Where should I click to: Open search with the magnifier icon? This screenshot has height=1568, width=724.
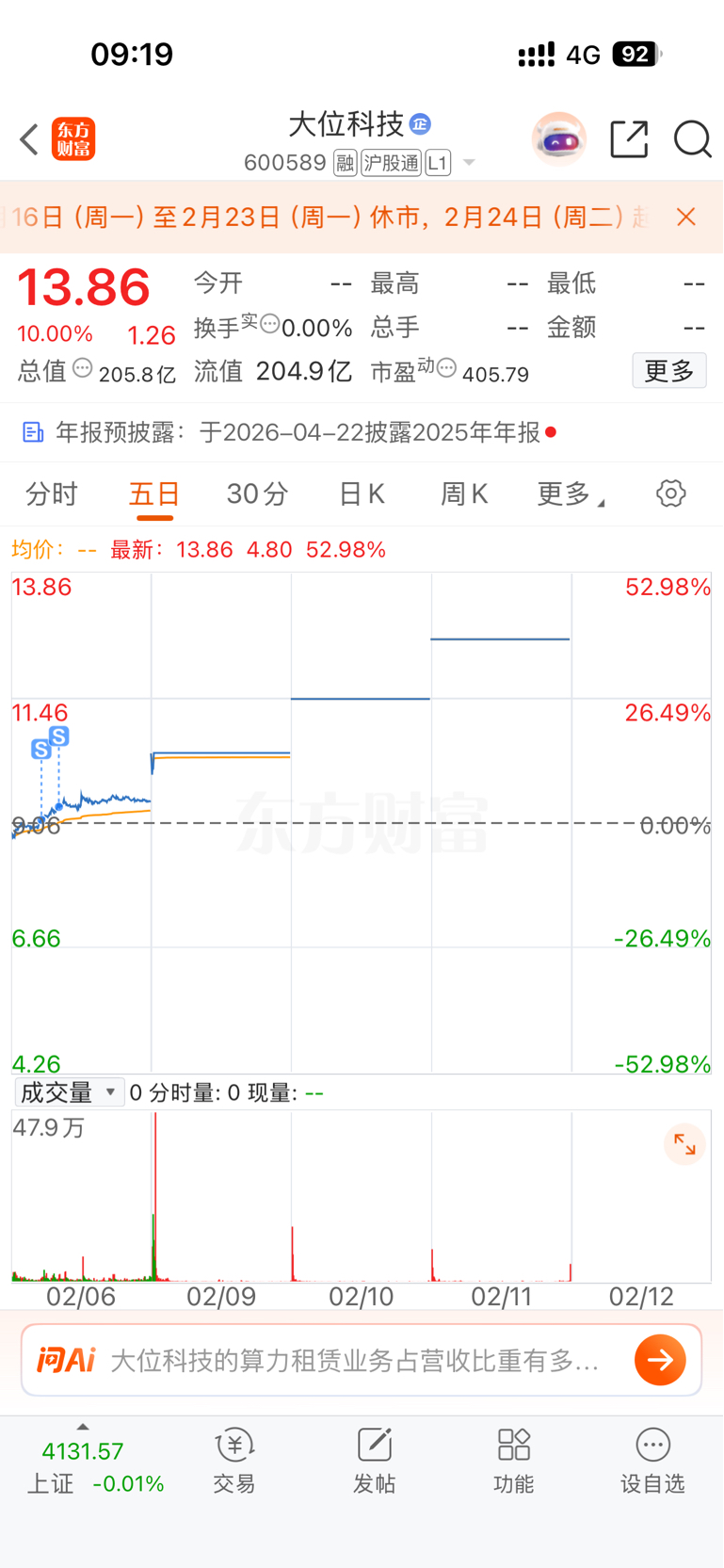(693, 139)
